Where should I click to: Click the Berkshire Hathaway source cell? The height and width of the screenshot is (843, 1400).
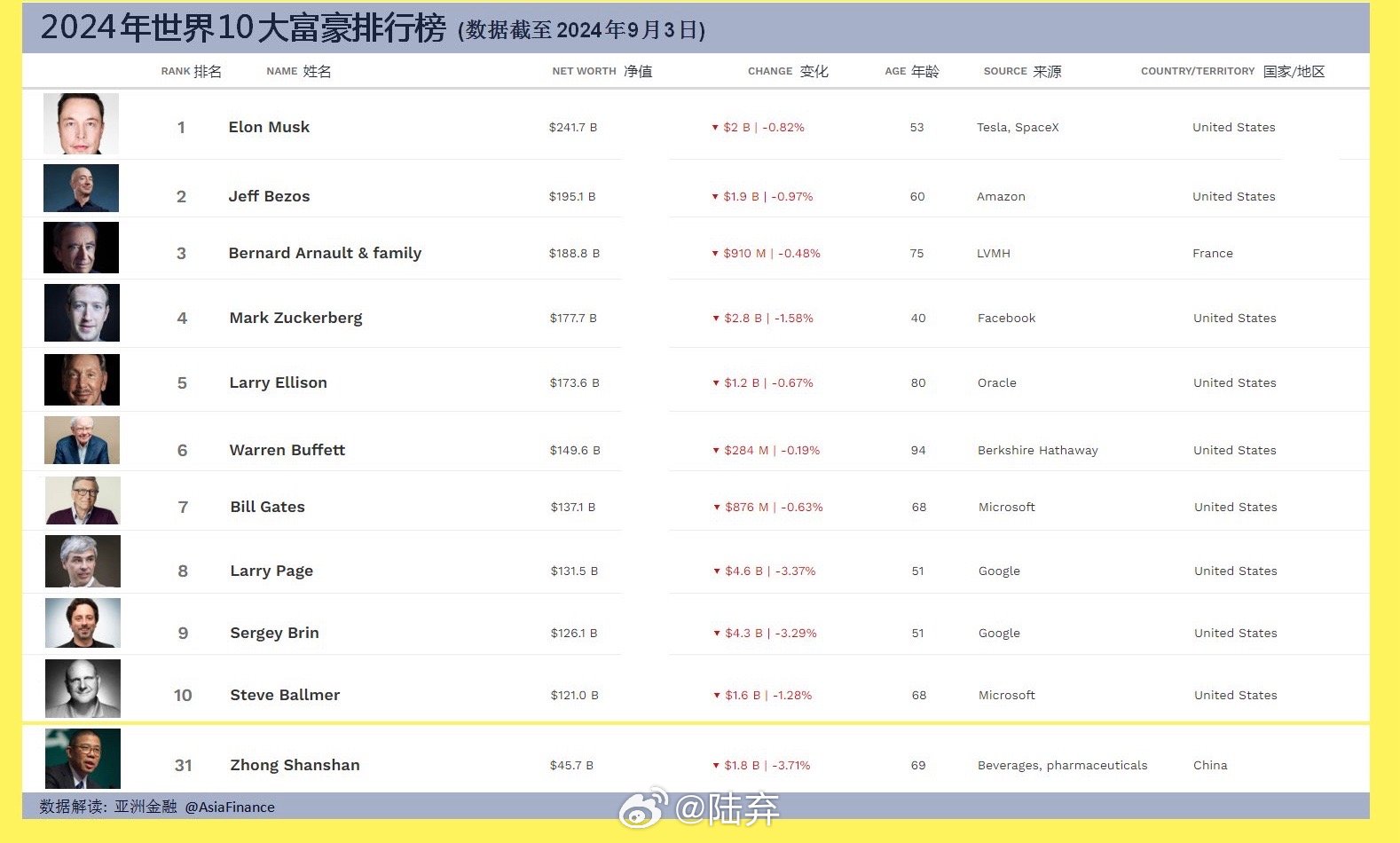pyautogui.click(x=1038, y=451)
